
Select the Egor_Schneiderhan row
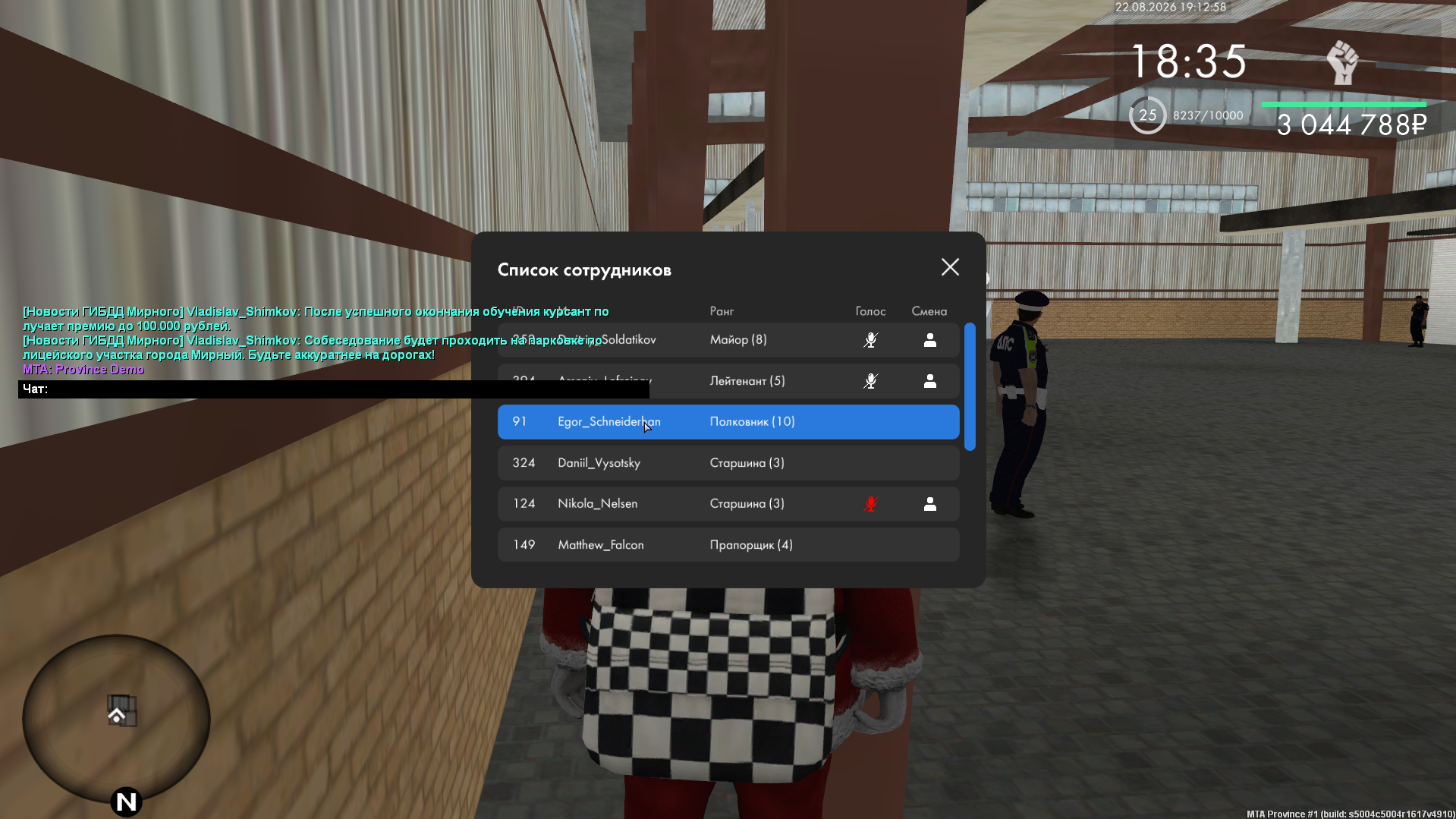[x=728, y=422]
